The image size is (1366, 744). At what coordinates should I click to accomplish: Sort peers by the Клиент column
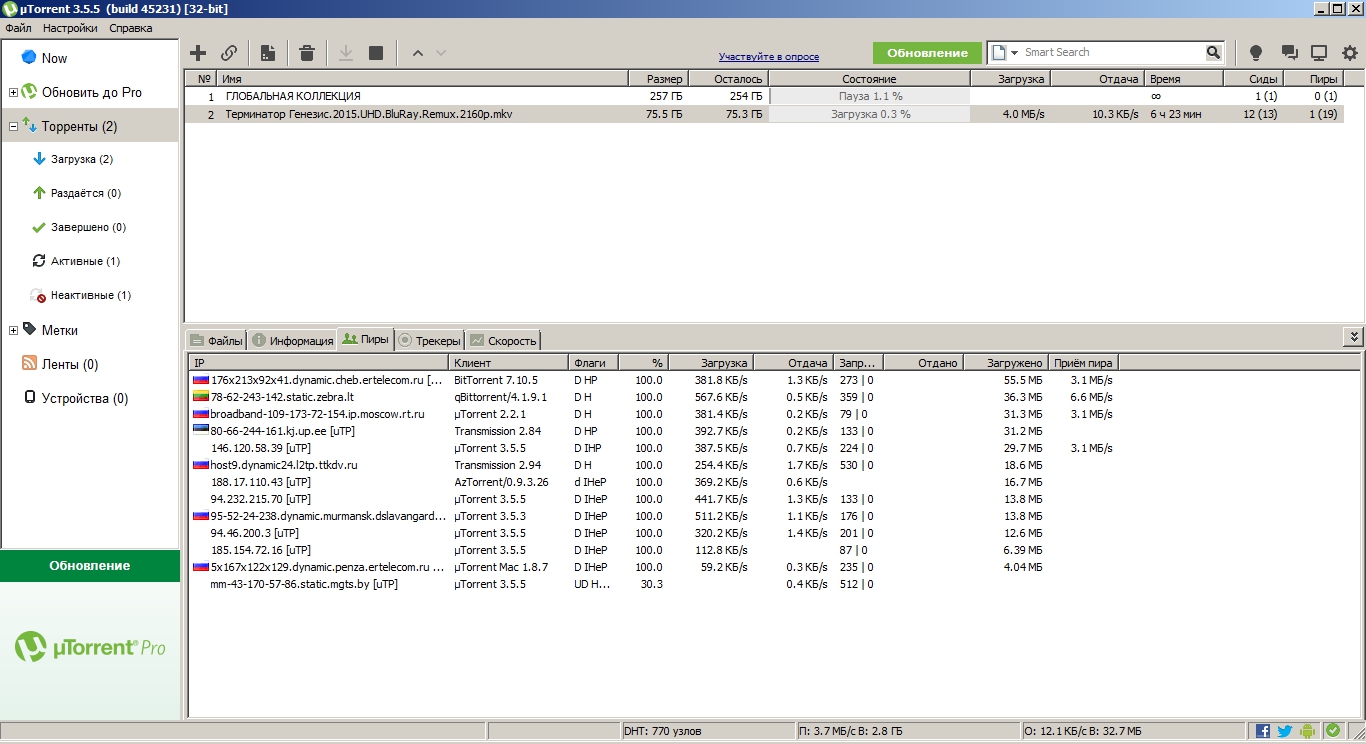coord(509,363)
